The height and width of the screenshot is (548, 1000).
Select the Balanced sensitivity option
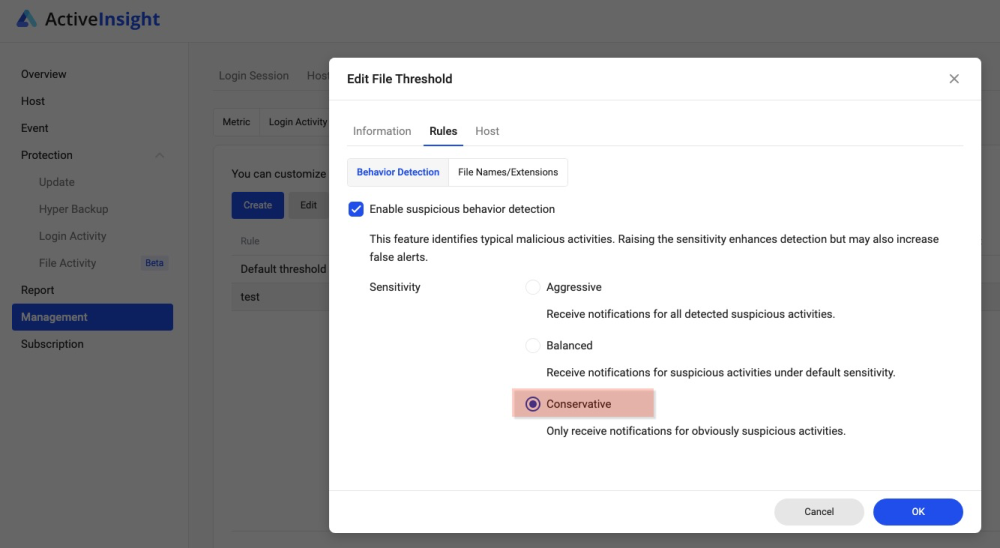[x=533, y=346]
